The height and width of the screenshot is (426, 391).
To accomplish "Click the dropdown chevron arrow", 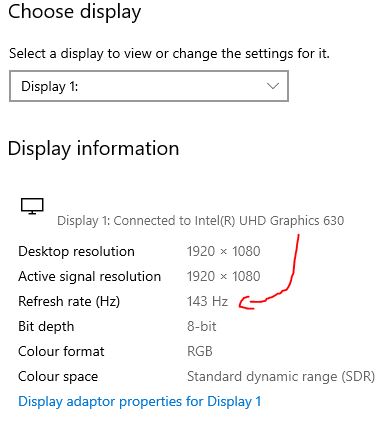I will [x=273, y=86].
